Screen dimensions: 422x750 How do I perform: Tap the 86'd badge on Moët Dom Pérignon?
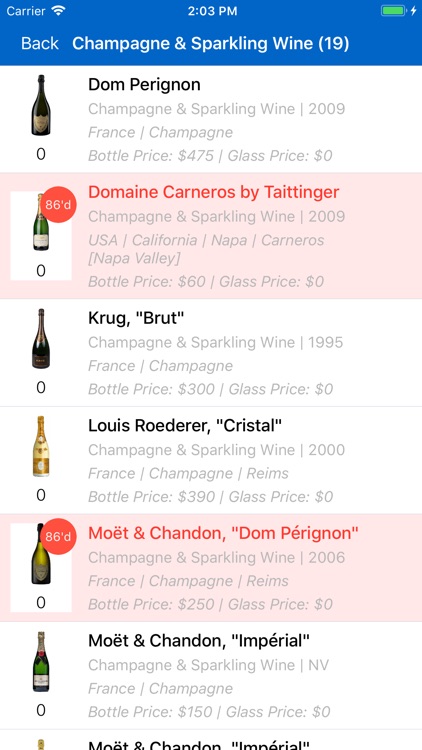point(58,537)
